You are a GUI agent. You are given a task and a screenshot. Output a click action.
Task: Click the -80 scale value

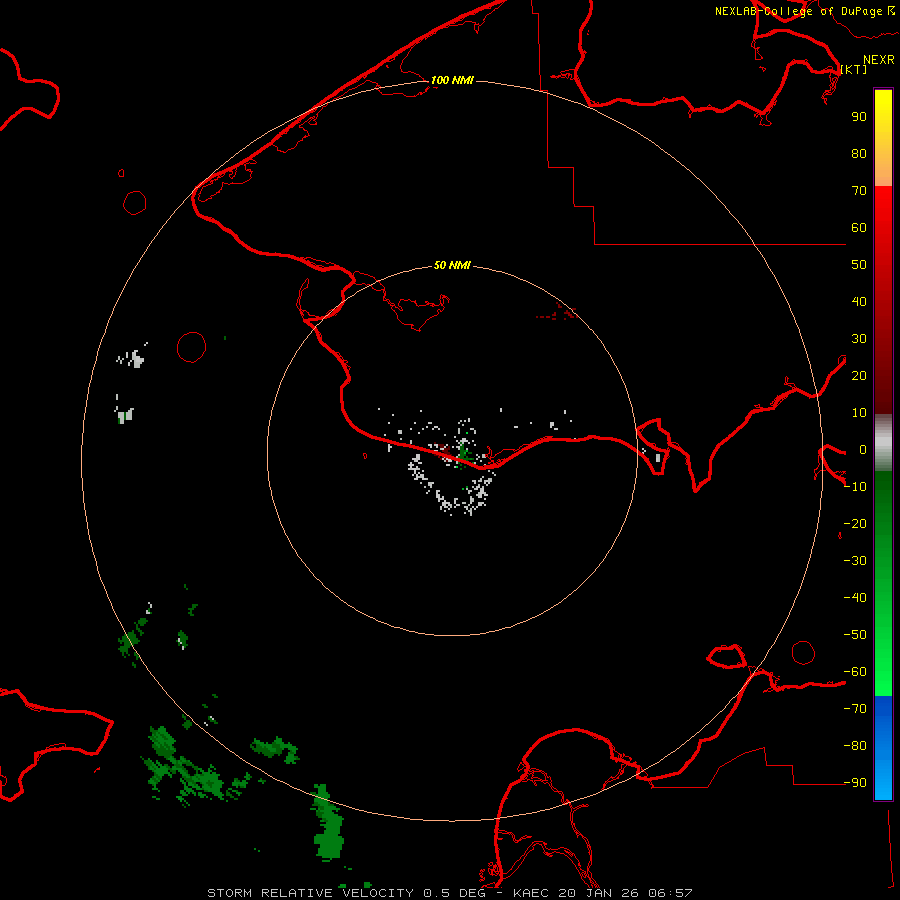[x=855, y=746]
